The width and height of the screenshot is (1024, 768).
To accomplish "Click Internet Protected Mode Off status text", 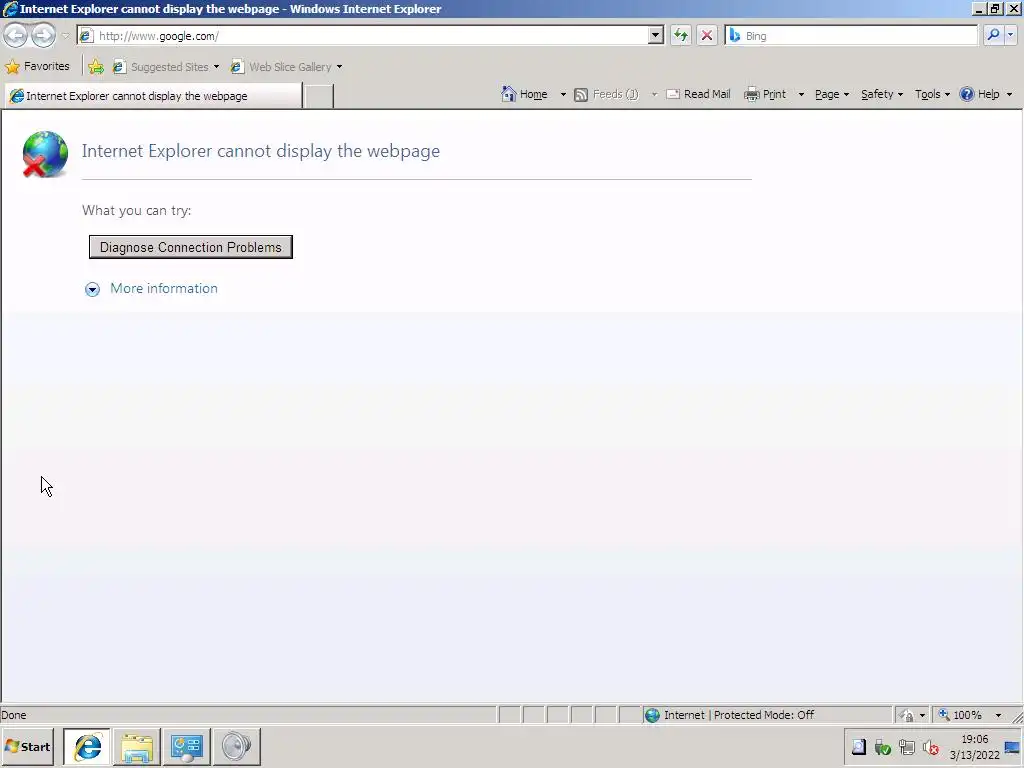I will [x=739, y=715].
